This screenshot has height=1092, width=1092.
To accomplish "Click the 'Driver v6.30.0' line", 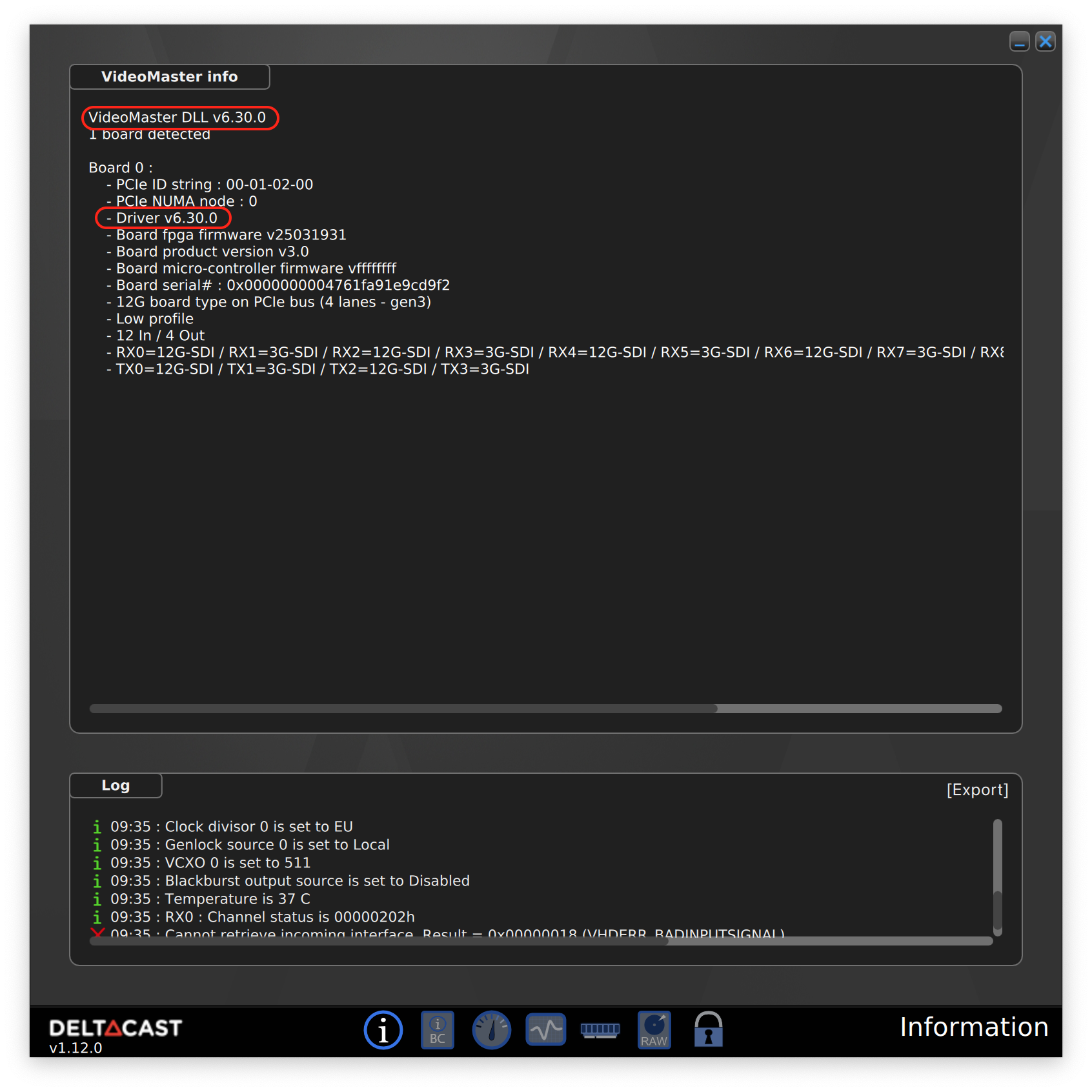I will pyautogui.click(x=162, y=218).
